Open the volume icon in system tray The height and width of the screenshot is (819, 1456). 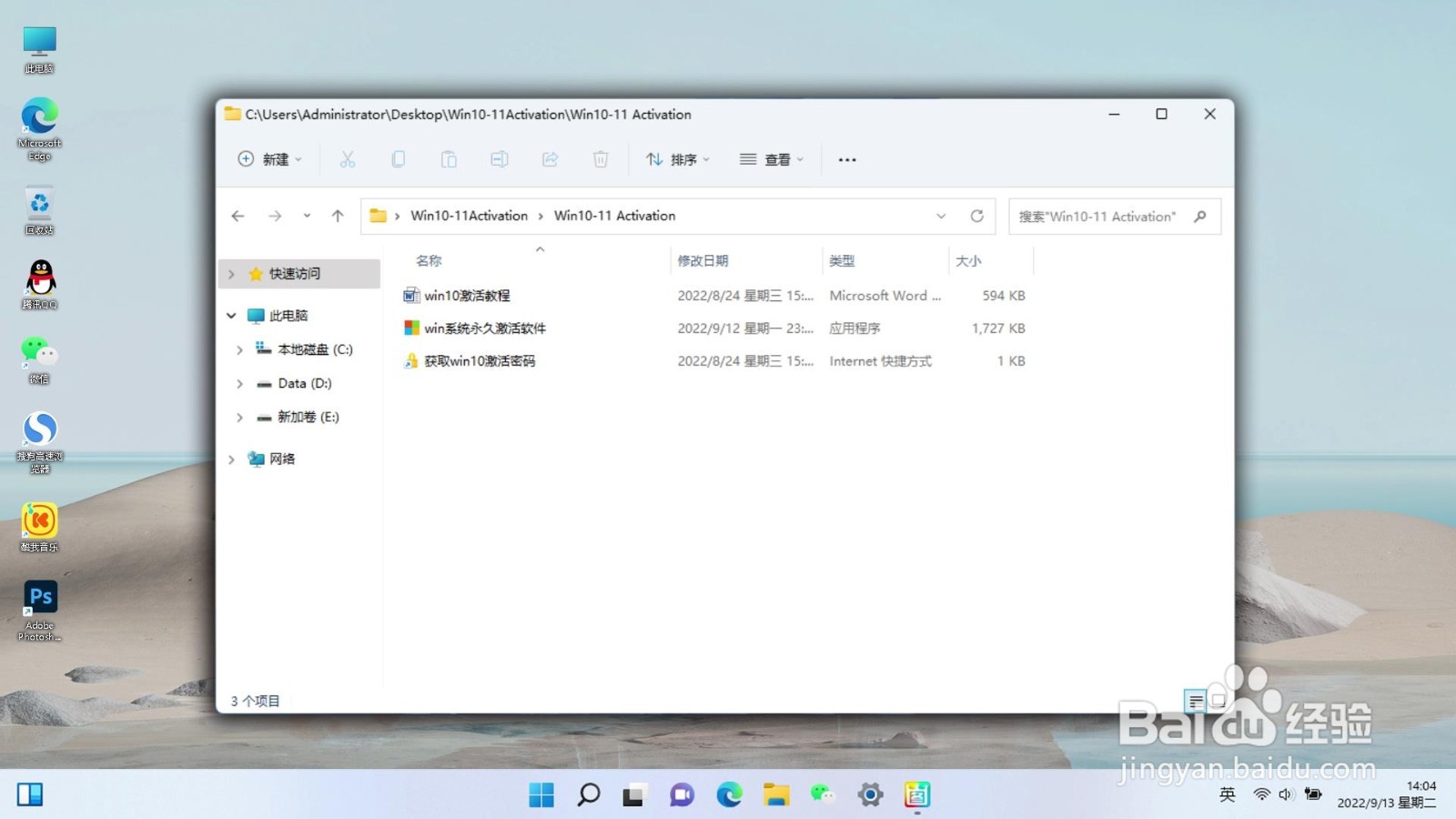coord(1286,794)
